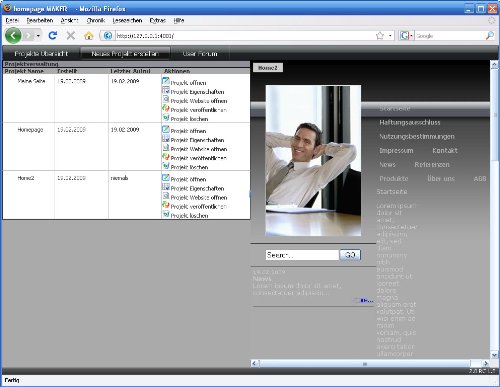Click Projekt öffnen icon for Meine Seite
Viewport: 500px width, 387px height.
point(166,81)
